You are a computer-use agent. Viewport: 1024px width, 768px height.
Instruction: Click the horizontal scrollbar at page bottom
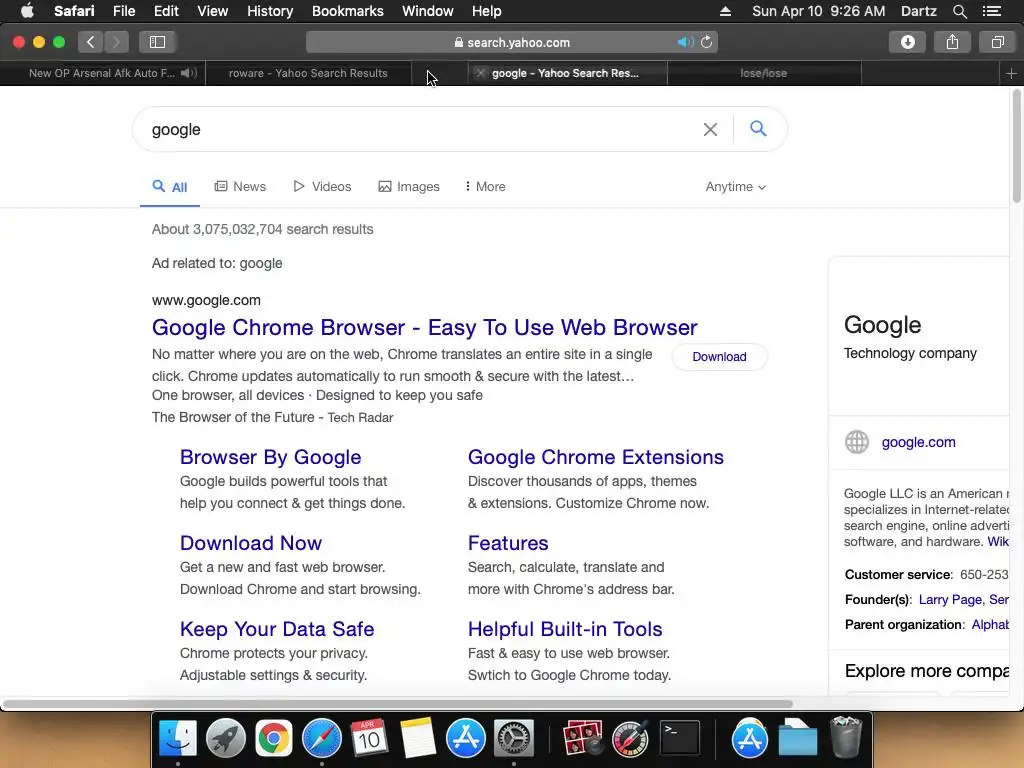pos(398,704)
